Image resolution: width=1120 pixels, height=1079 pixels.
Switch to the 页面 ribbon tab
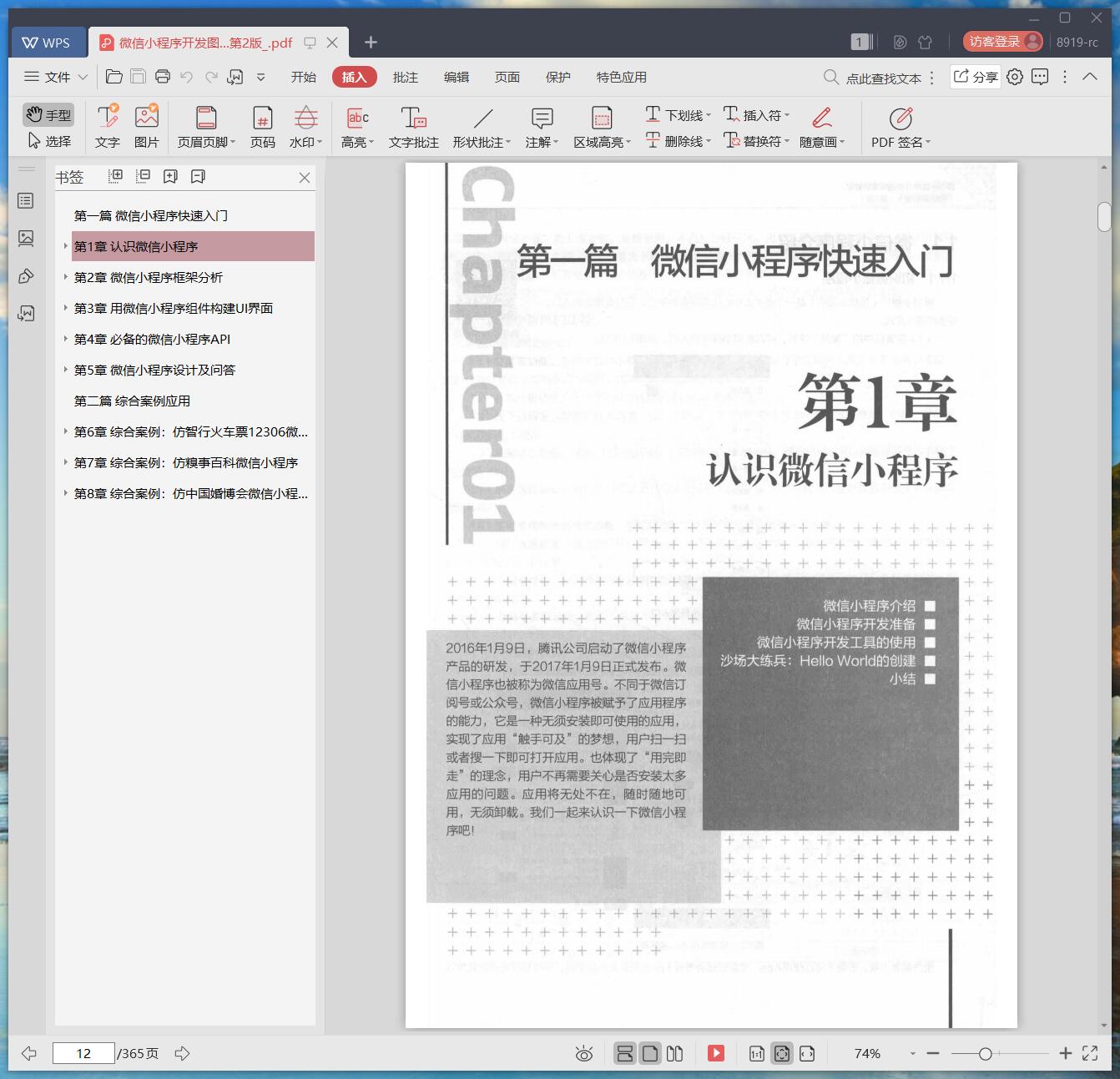507,77
